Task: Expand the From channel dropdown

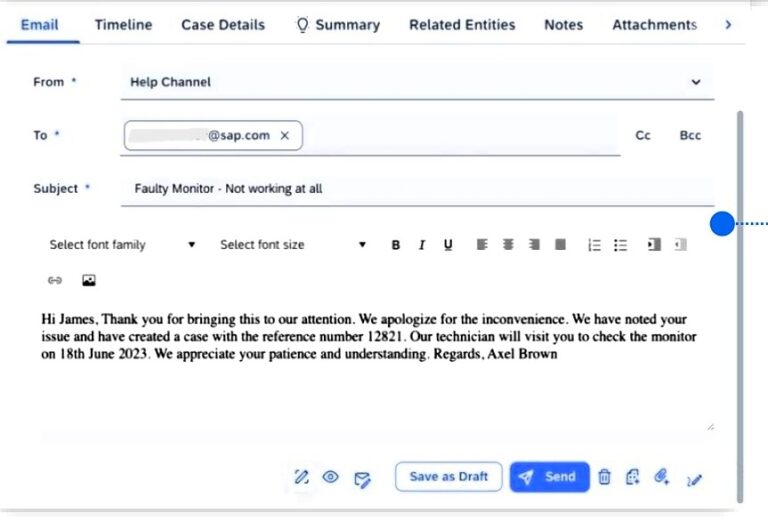Action: 697,82
